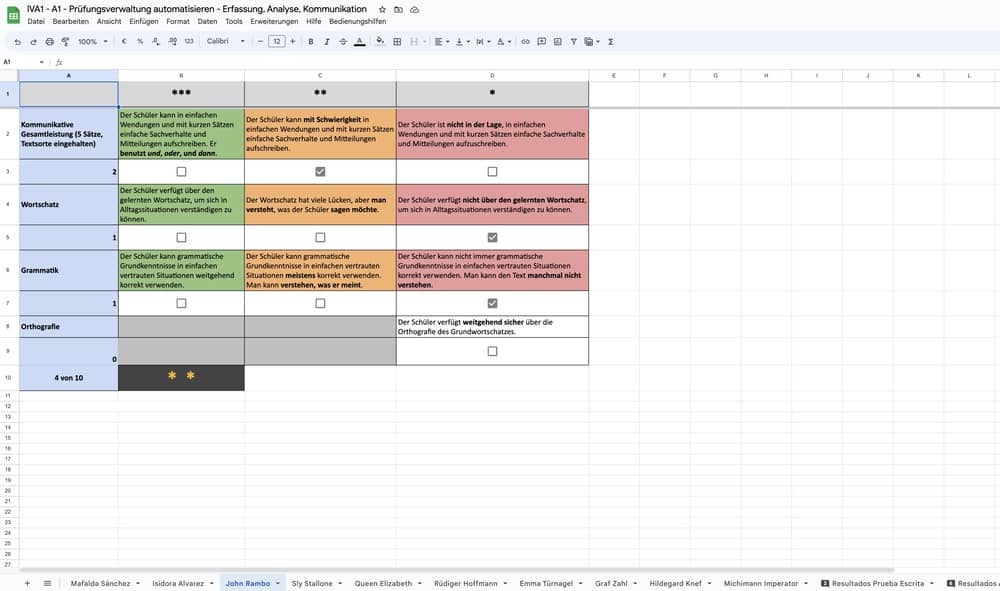Activate the paint format tool
The image size is (1000, 591).
click(65, 41)
